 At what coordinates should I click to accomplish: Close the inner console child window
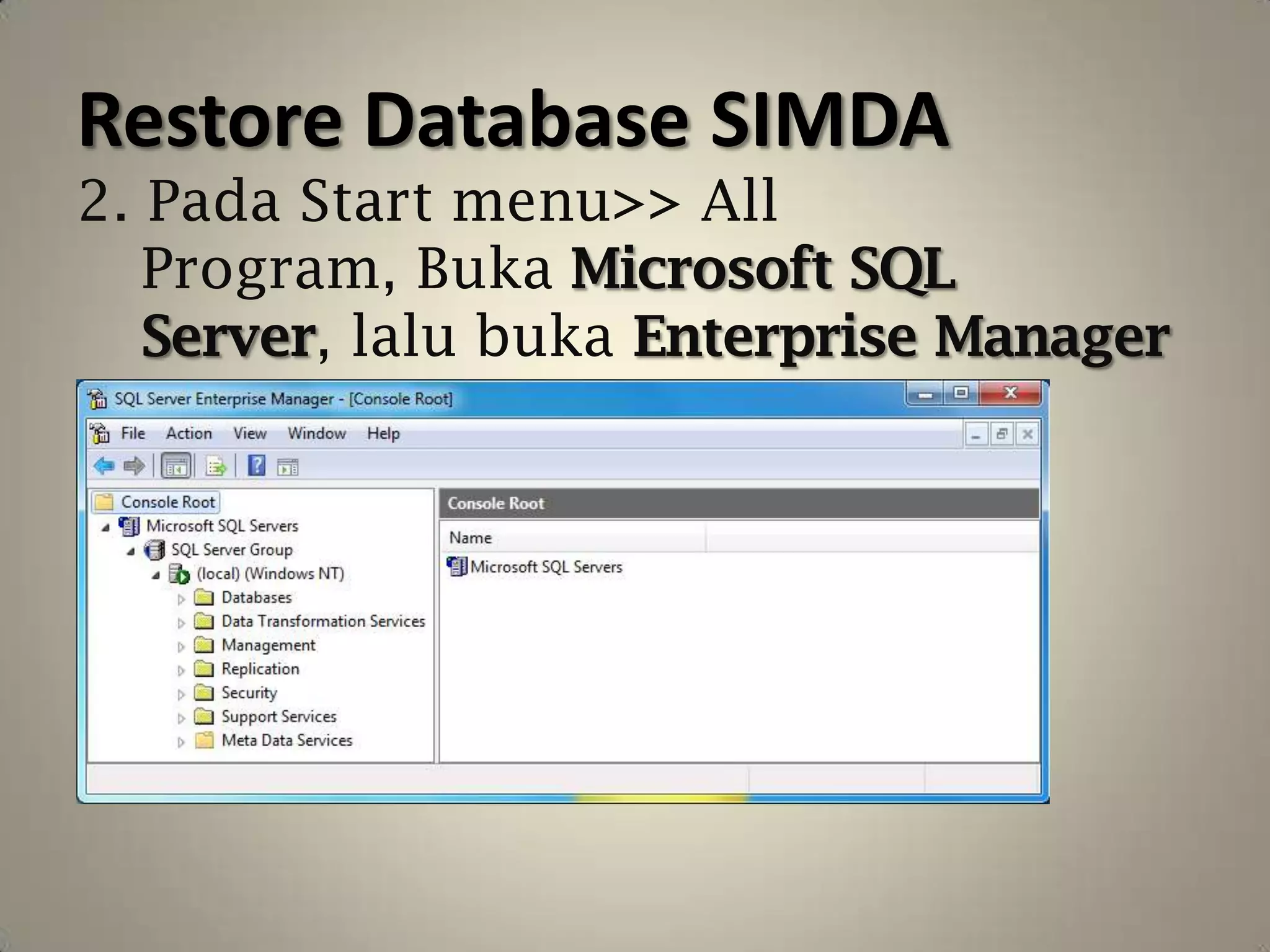[1027, 435]
